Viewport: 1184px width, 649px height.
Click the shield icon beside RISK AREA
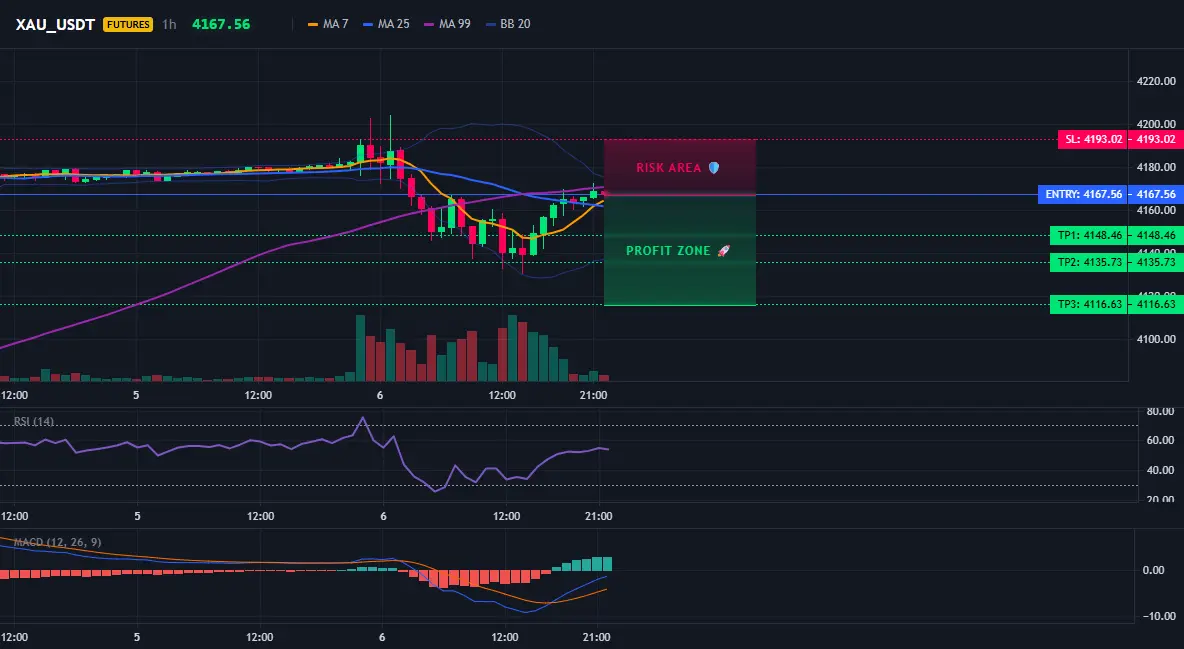[x=714, y=168]
